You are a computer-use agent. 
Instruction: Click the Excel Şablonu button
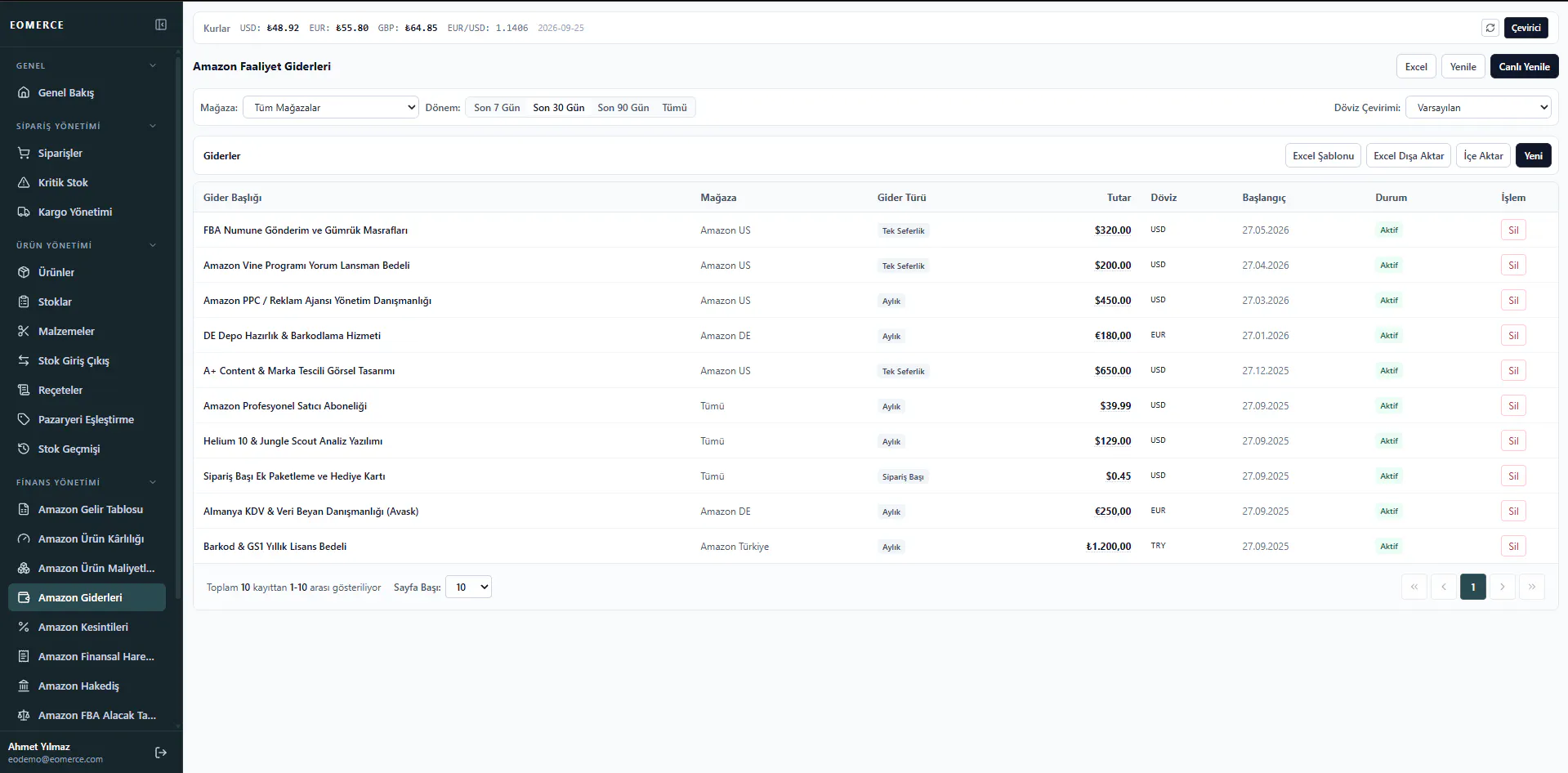(1324, 155)
